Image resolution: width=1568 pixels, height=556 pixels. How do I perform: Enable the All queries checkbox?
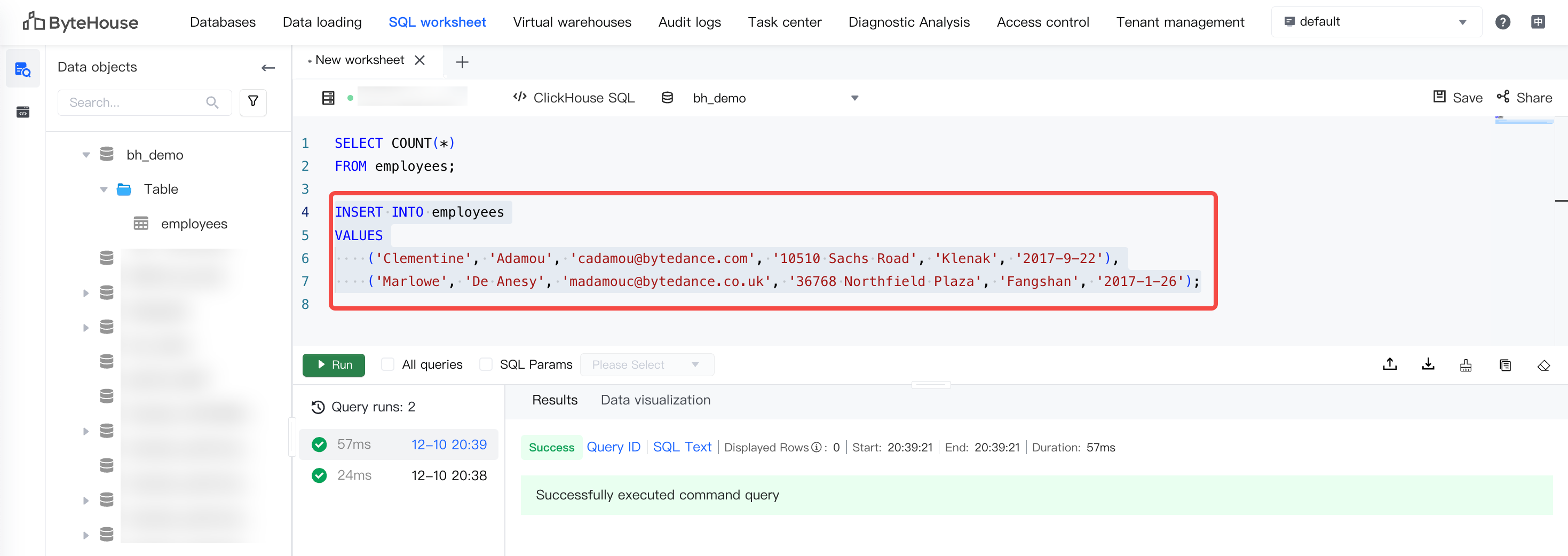387,364
